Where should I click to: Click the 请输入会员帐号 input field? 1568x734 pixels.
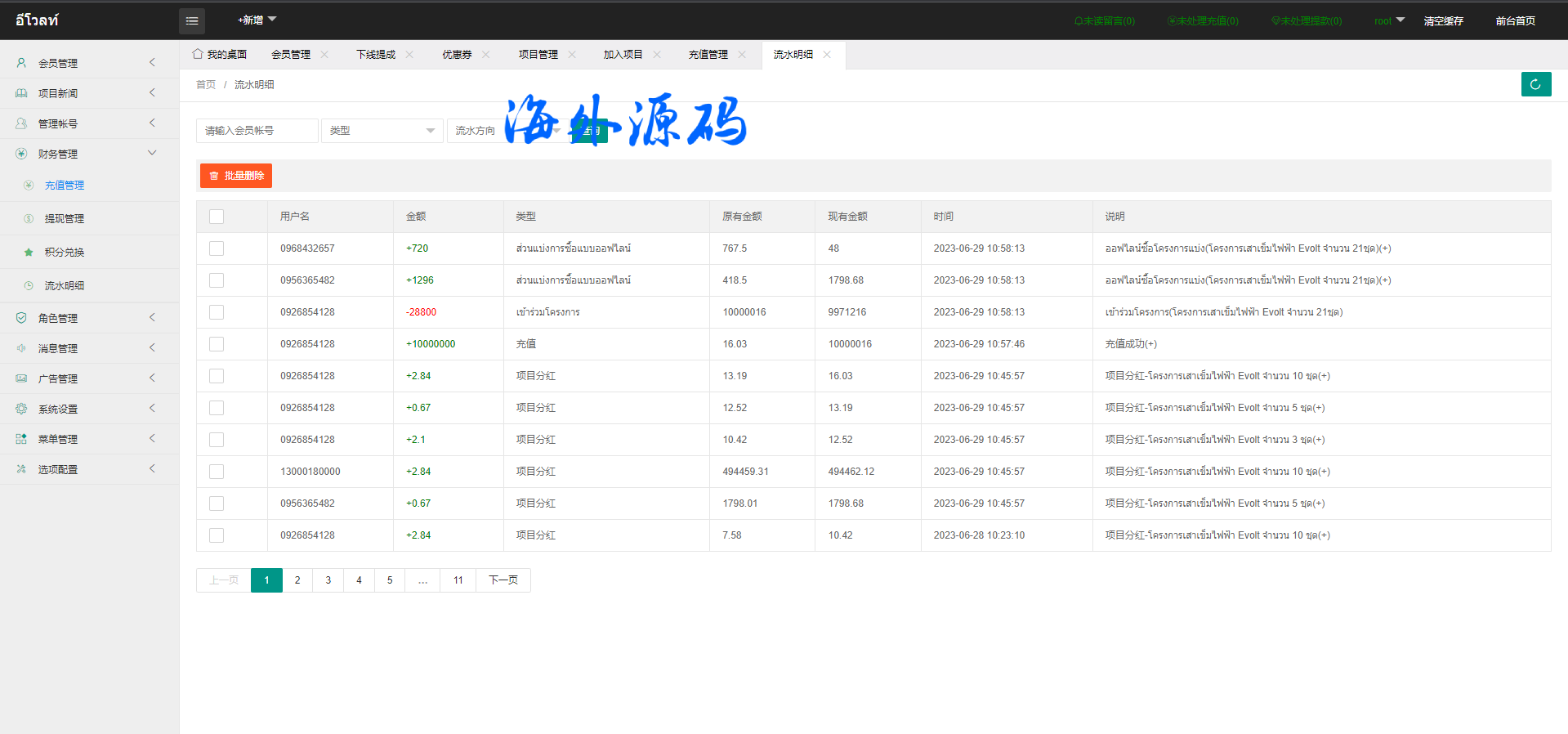coord(257,131)
